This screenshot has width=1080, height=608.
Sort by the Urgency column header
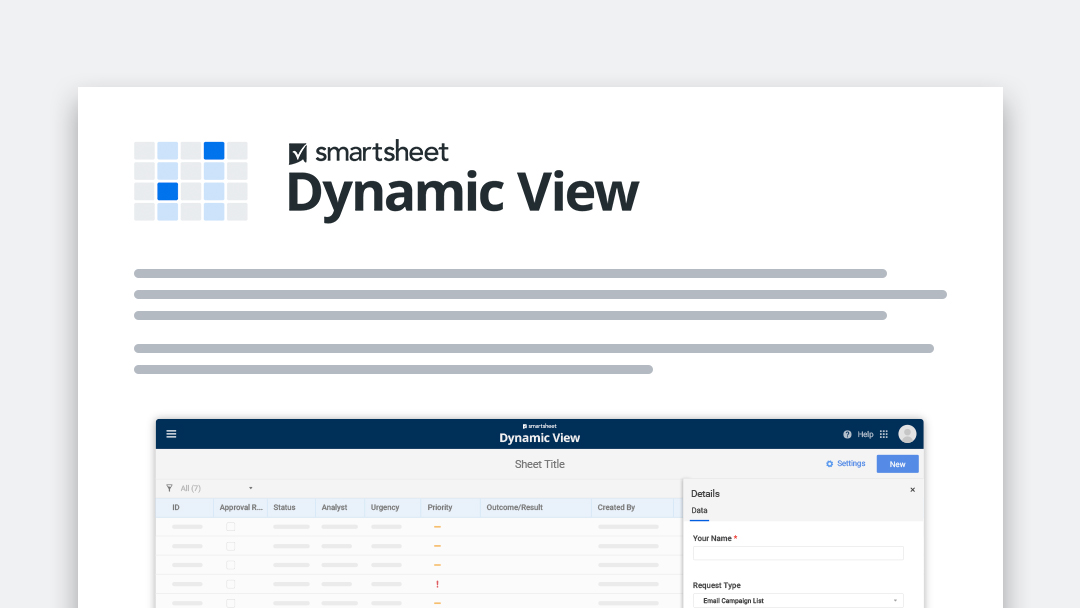(385, 508)
